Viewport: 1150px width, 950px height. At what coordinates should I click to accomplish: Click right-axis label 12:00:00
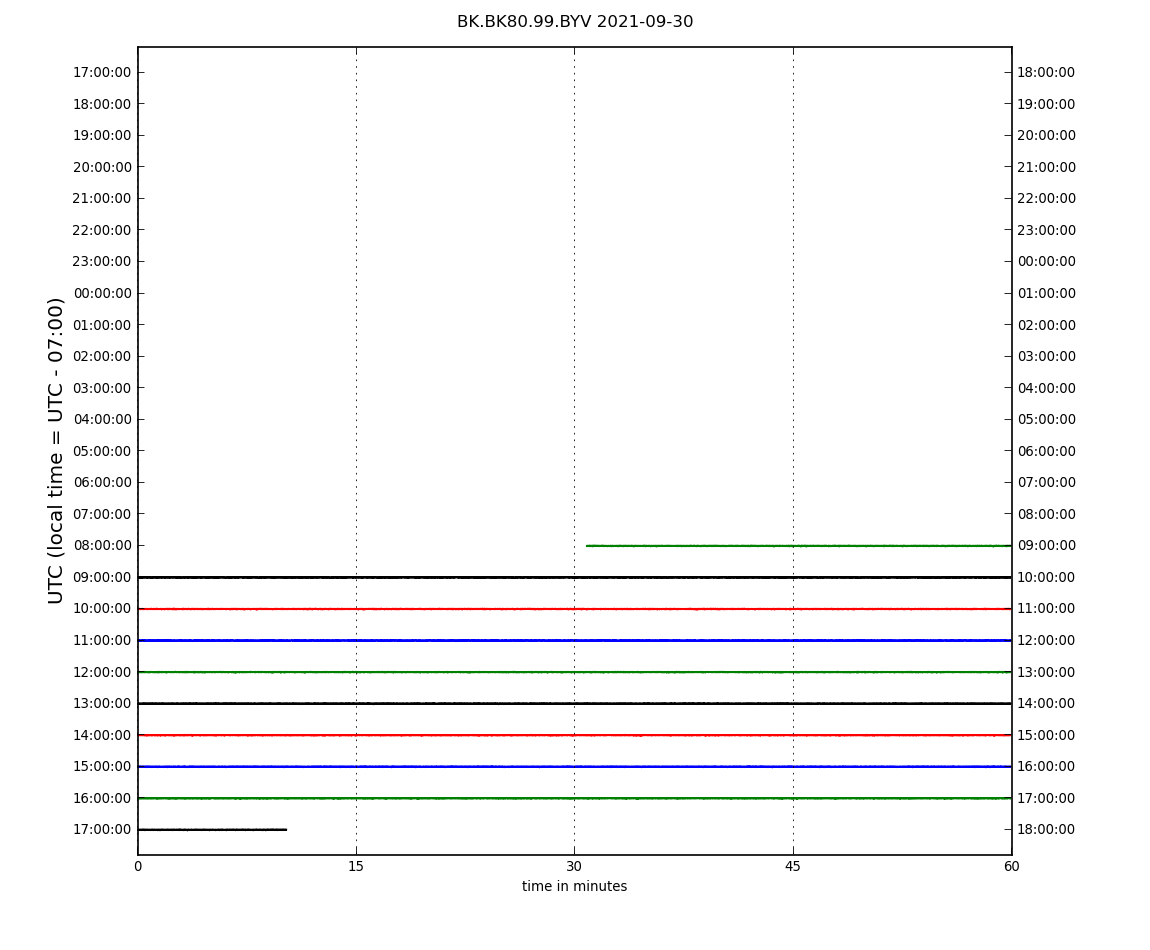tap(1047, 640)
